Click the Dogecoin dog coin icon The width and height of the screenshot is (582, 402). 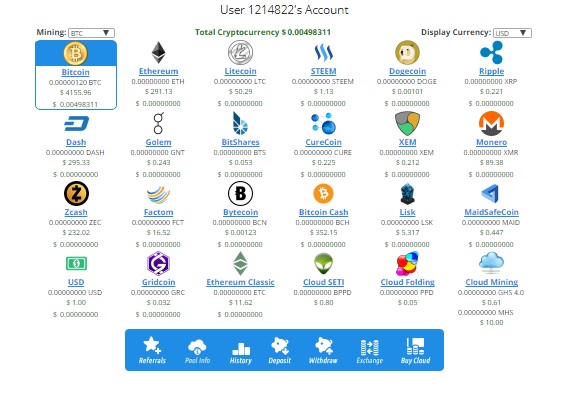pyautogui.click(x=407, y=52)
